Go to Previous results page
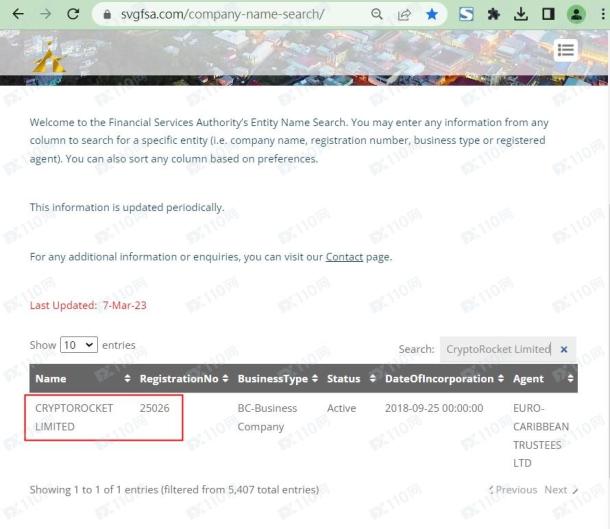The width and height of the screenshot is (610, 529). 513,490
